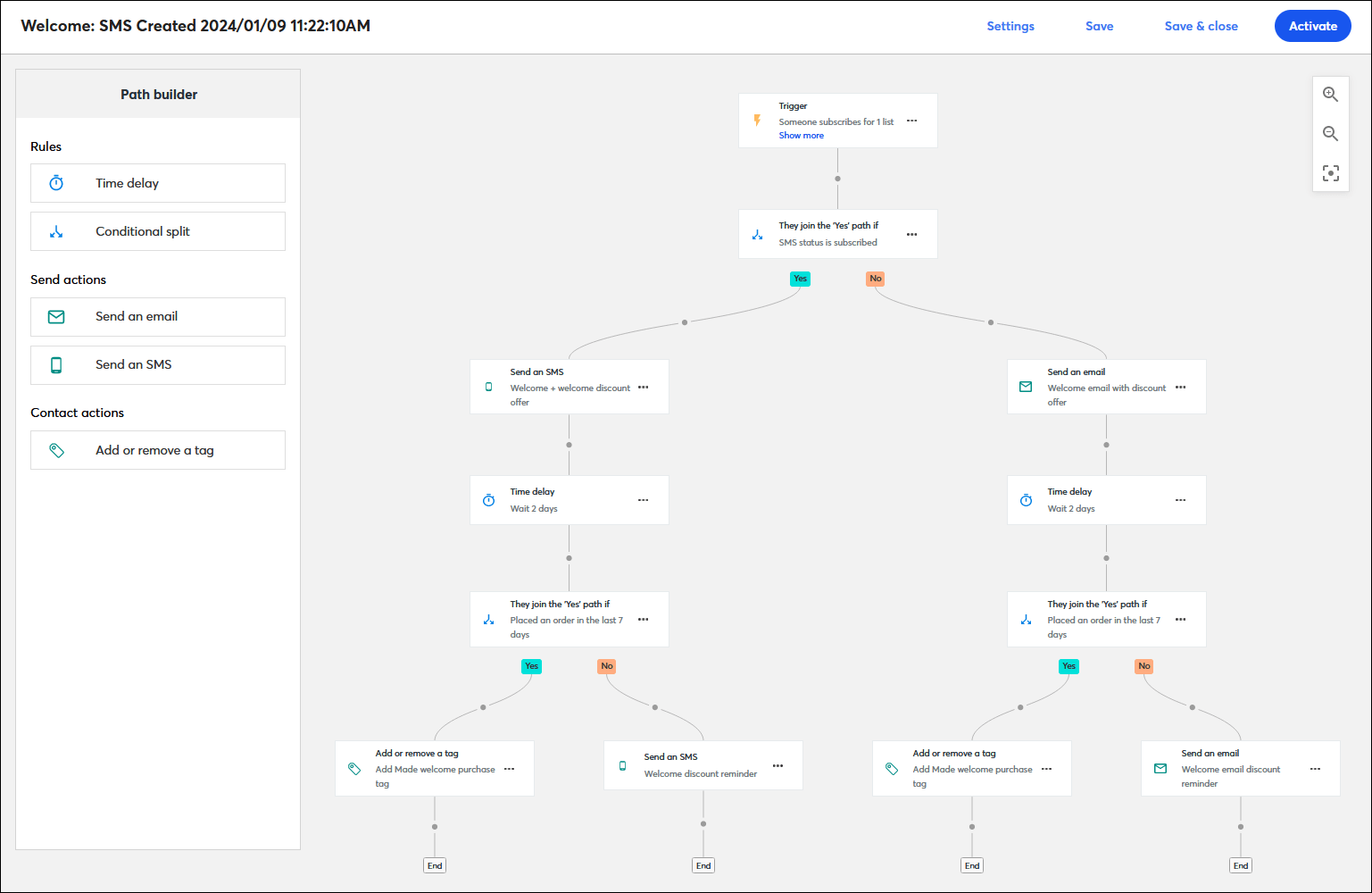Screen dimensions: 1372x893
Task: Select the Time delay stopwatch icon in Path builder
Action: click(56, 183)
